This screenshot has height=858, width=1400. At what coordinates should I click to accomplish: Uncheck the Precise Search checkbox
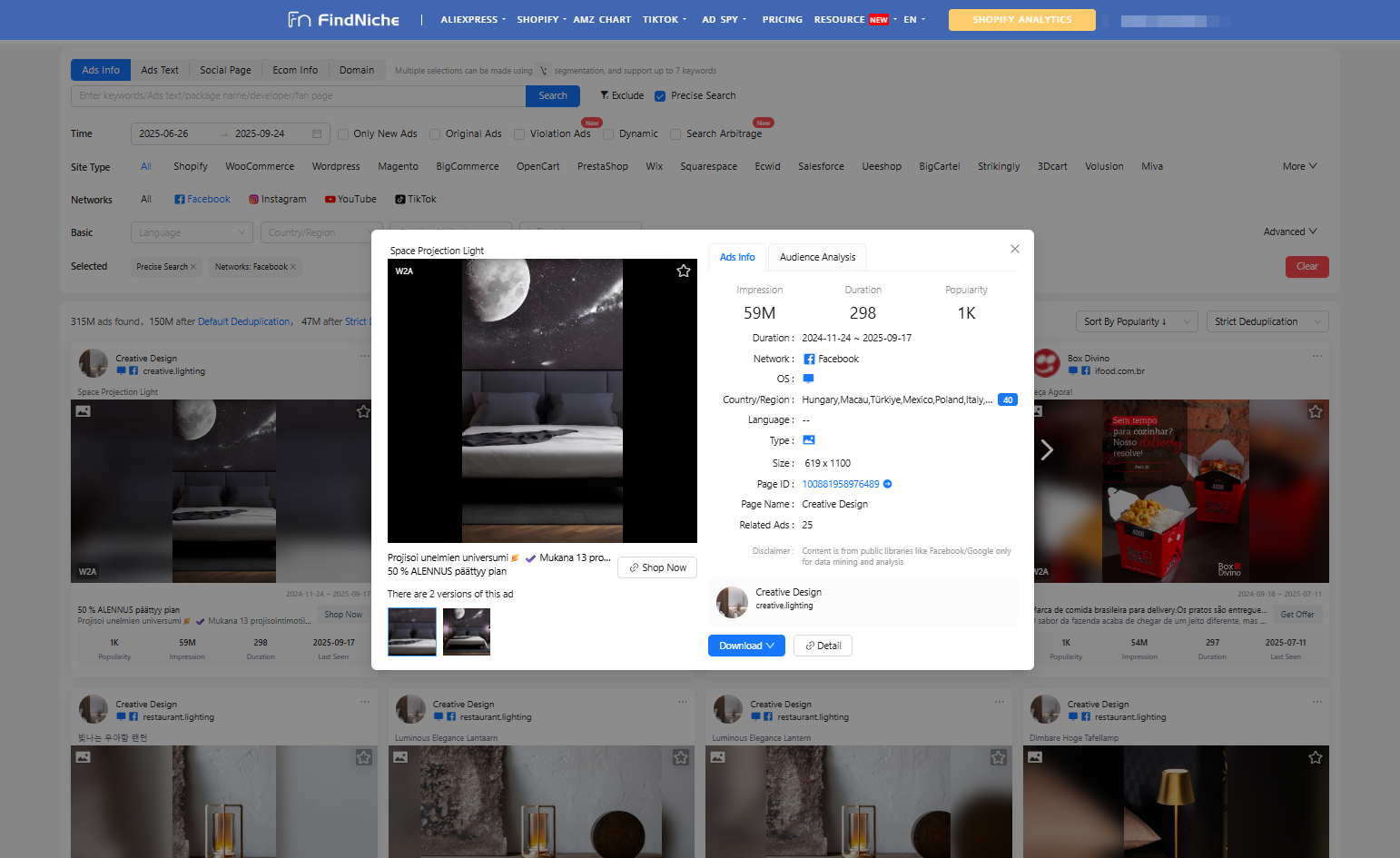(x=658, y=95)
